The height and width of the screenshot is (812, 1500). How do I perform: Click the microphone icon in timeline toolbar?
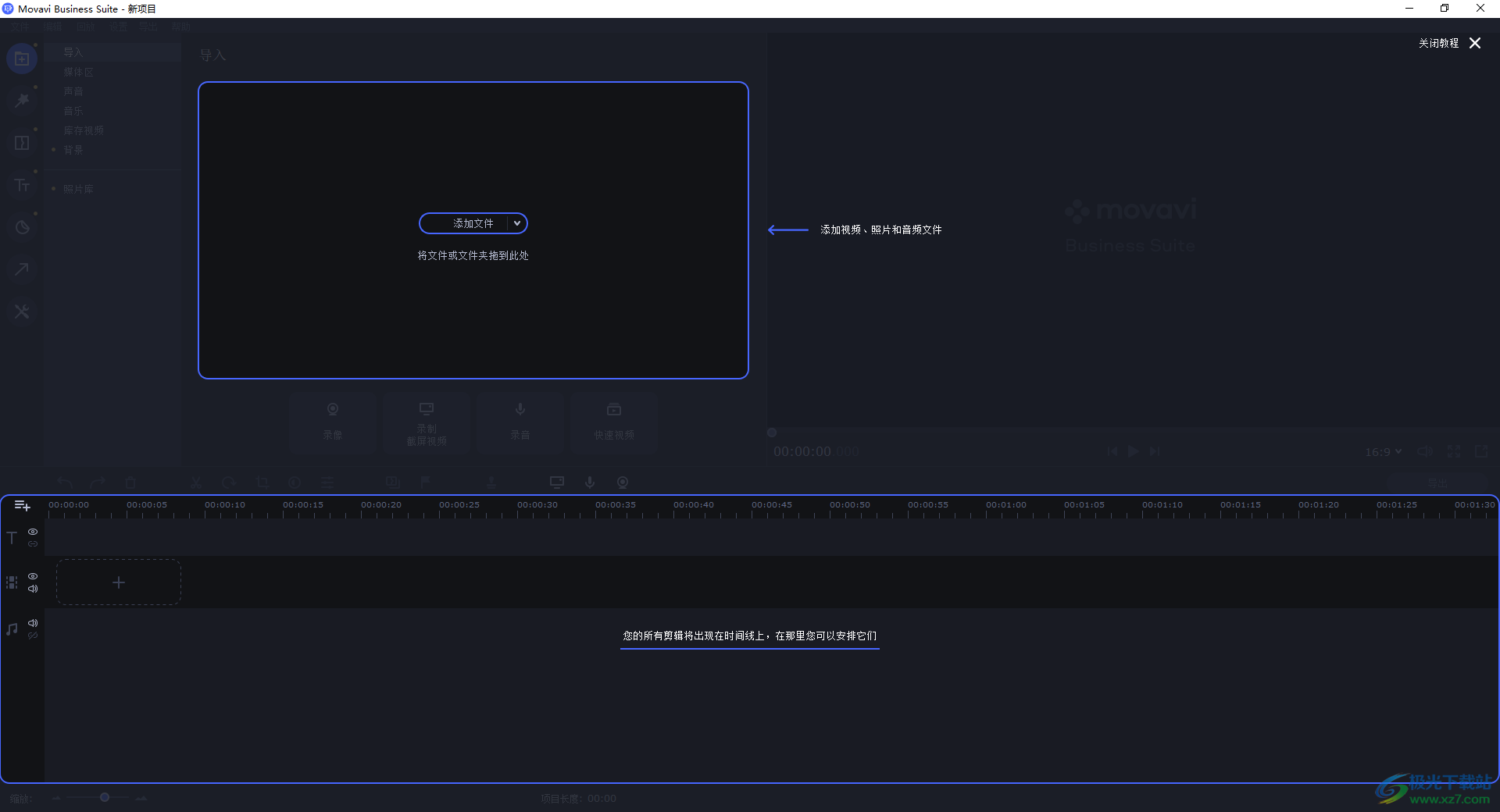pyautogui.click(x=590, y=483)
